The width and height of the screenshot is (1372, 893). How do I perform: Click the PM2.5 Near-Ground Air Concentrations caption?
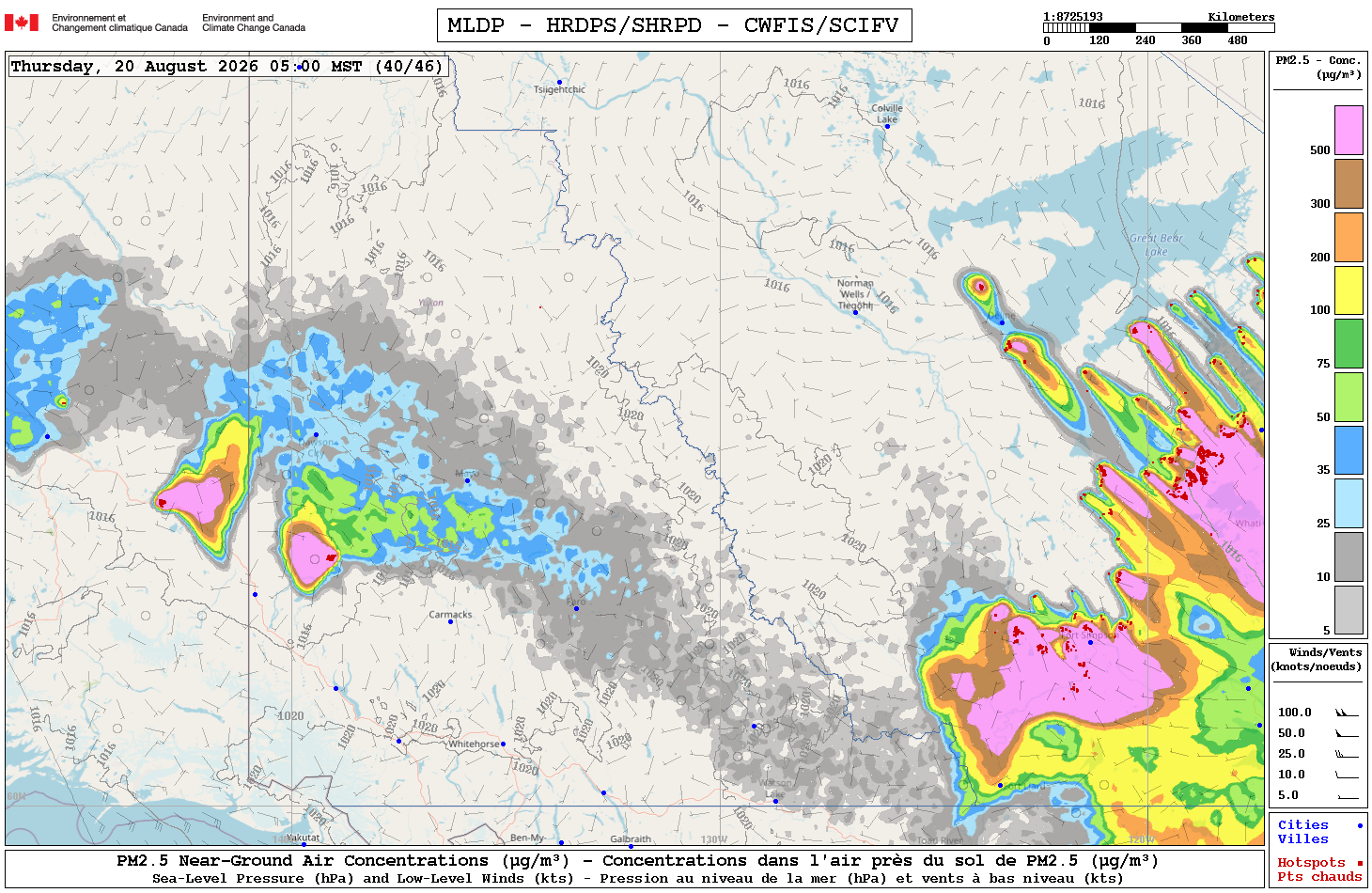pyautogui.click(x=637, y=861)
